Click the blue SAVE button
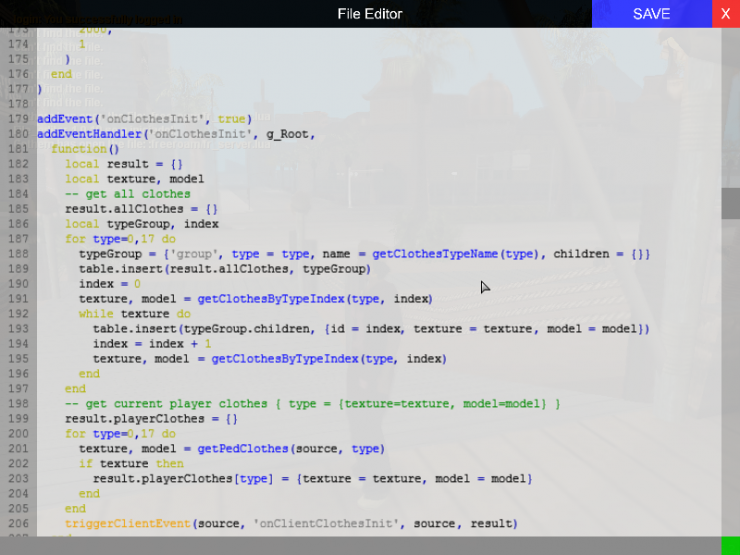Image resolution: width=740 pixels, height=555 pixels. click(652, 14)
